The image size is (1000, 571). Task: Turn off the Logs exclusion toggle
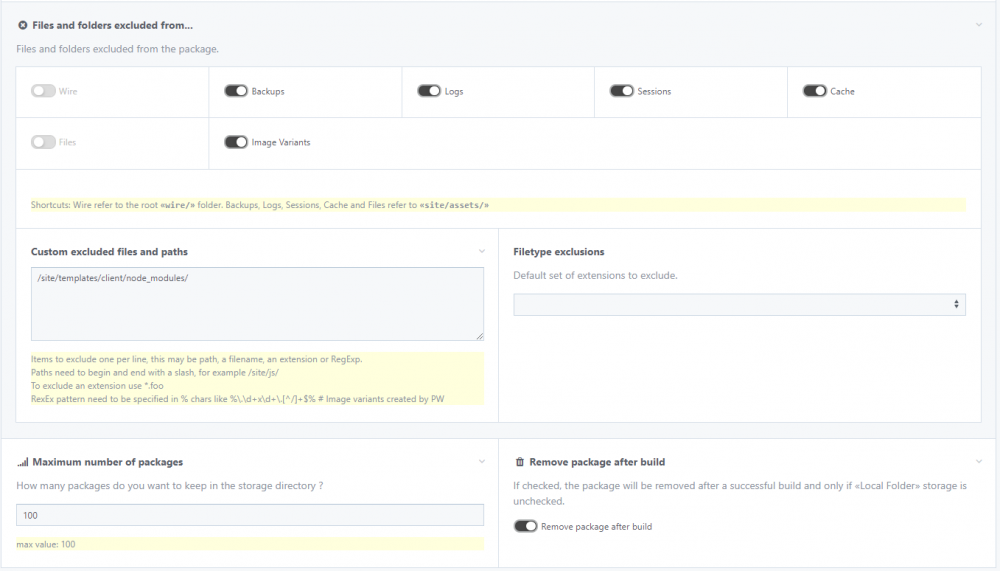coord(429,91)
